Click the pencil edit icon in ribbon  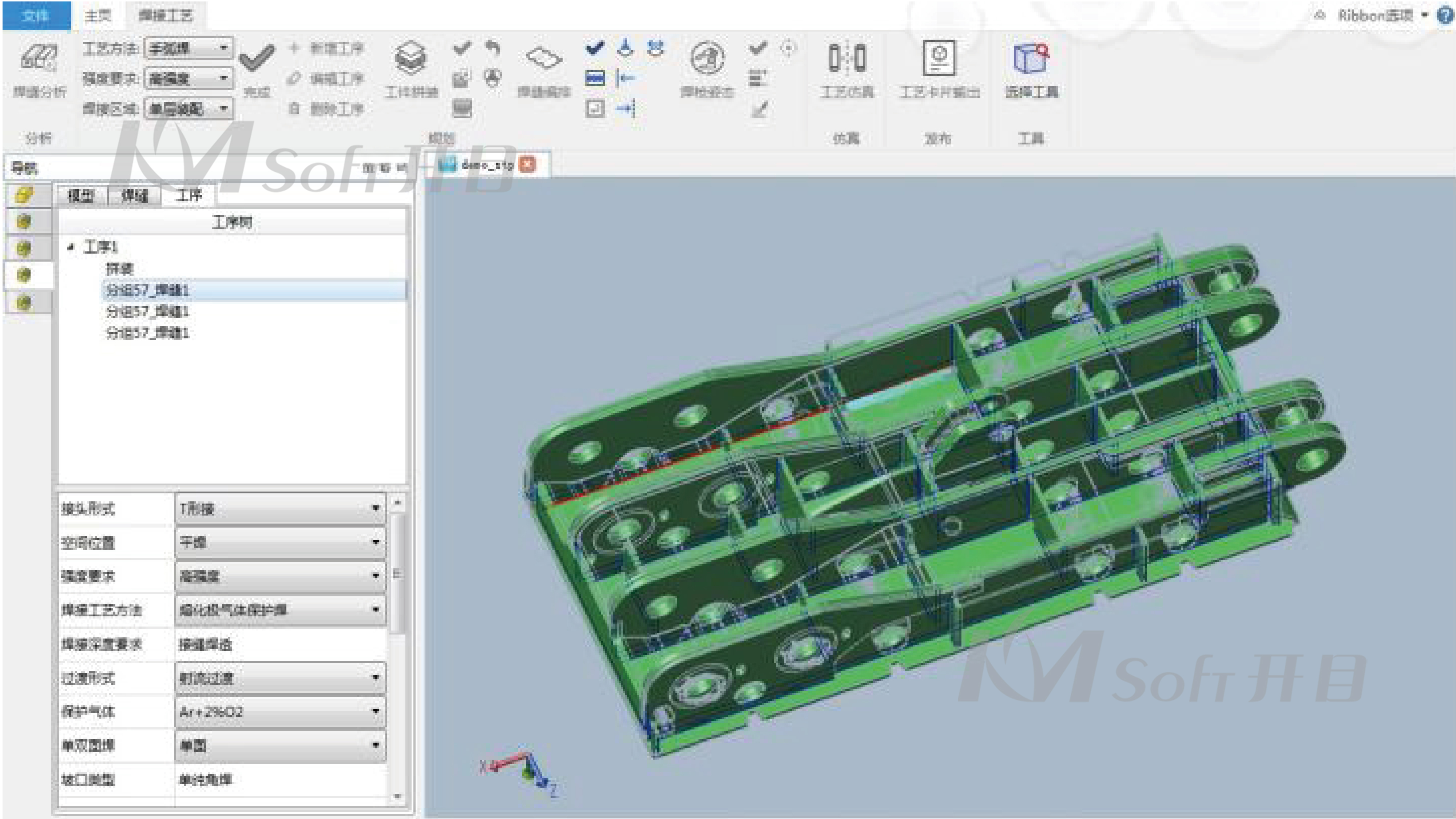(759, 108)
